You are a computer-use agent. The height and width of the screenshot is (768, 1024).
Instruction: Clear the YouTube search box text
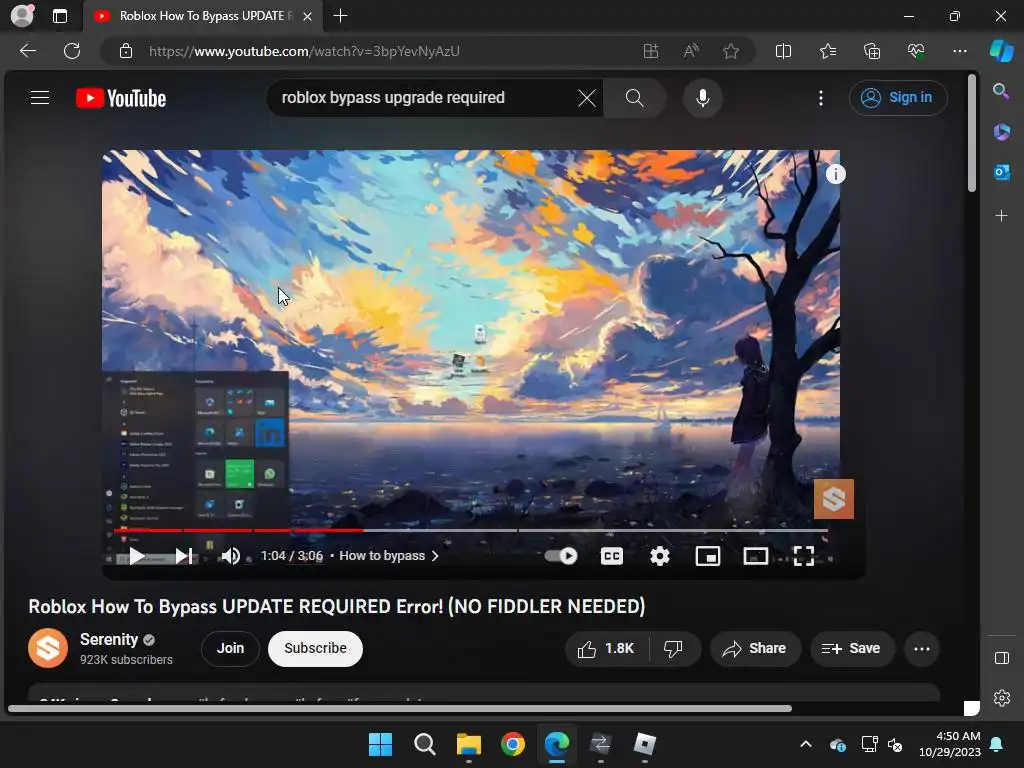coord(586,98)
